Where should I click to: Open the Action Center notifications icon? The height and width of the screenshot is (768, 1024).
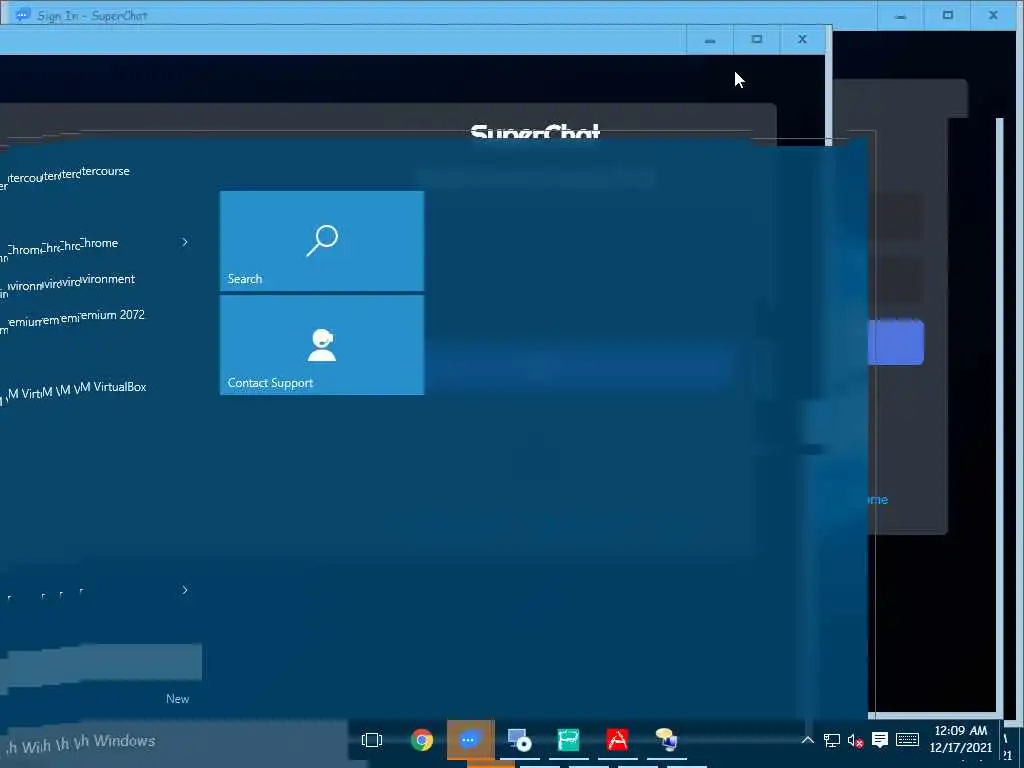(880, 739)
